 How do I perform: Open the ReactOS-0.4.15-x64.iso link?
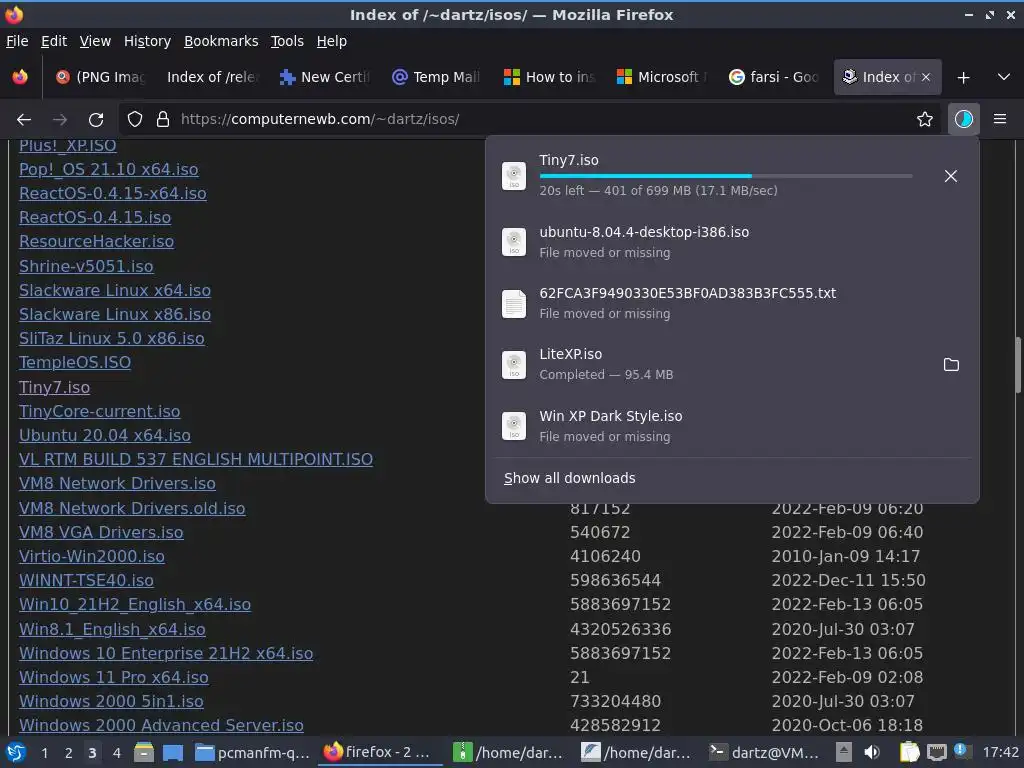(x=112, y=194)
